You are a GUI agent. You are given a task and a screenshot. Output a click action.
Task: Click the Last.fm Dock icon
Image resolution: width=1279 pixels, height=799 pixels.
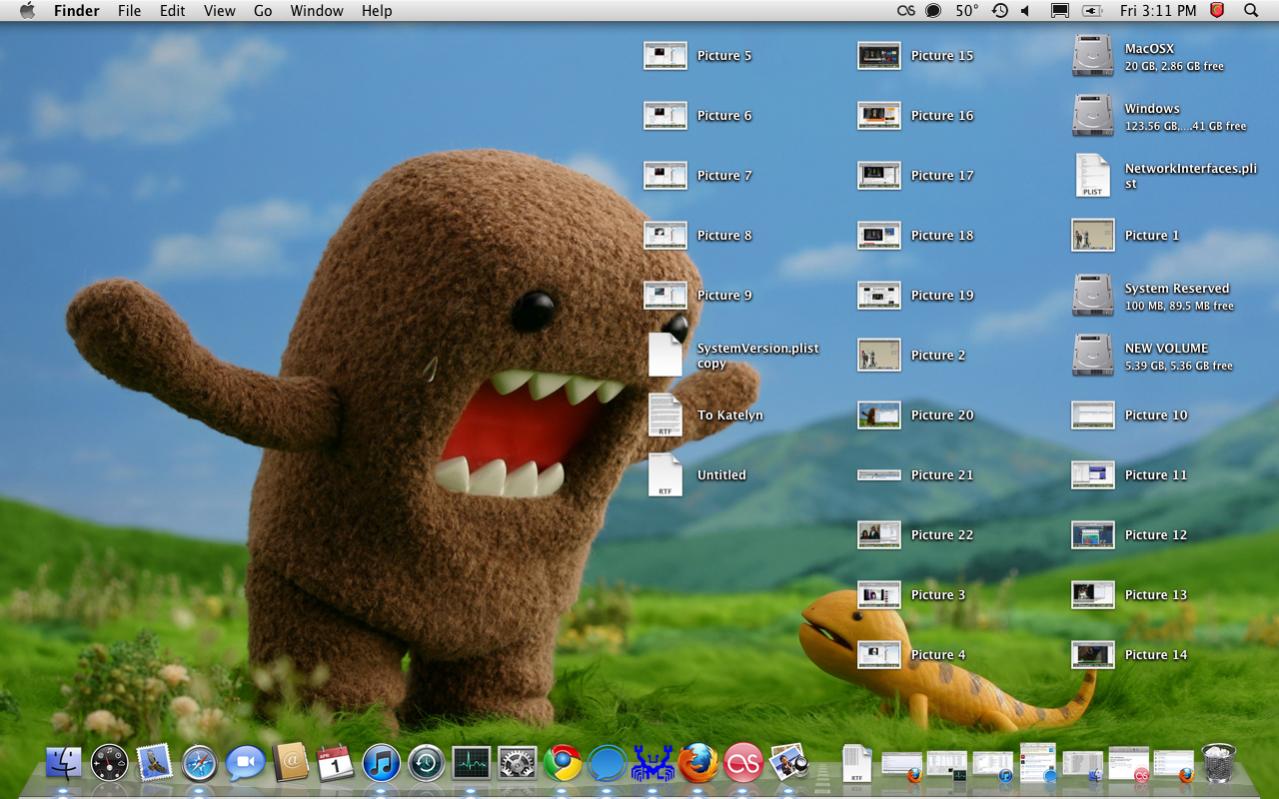[743, 764]
